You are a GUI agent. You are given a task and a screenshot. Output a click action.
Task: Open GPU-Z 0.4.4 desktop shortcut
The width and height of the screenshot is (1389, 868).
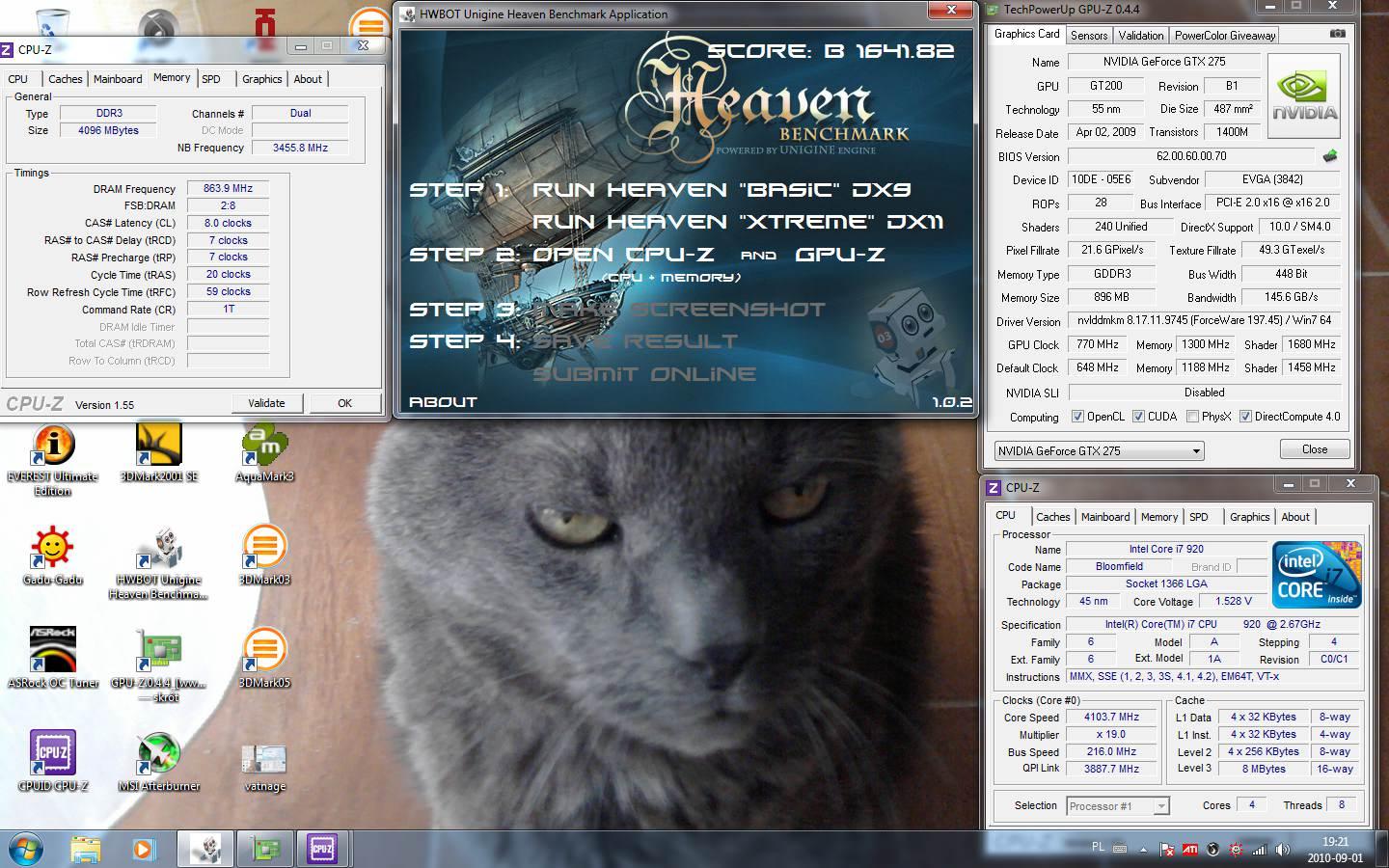coord(159,665)
